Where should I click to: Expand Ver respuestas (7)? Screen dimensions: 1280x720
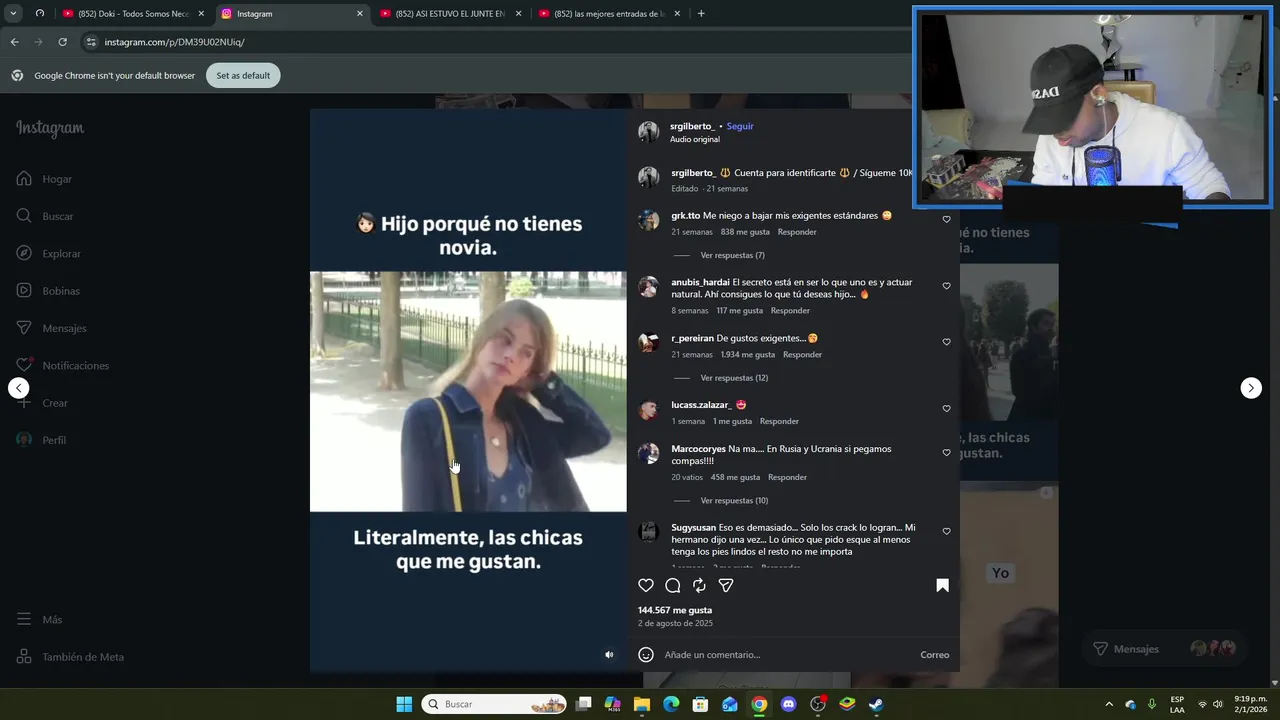pyautogui.click(x=732, y=255)
